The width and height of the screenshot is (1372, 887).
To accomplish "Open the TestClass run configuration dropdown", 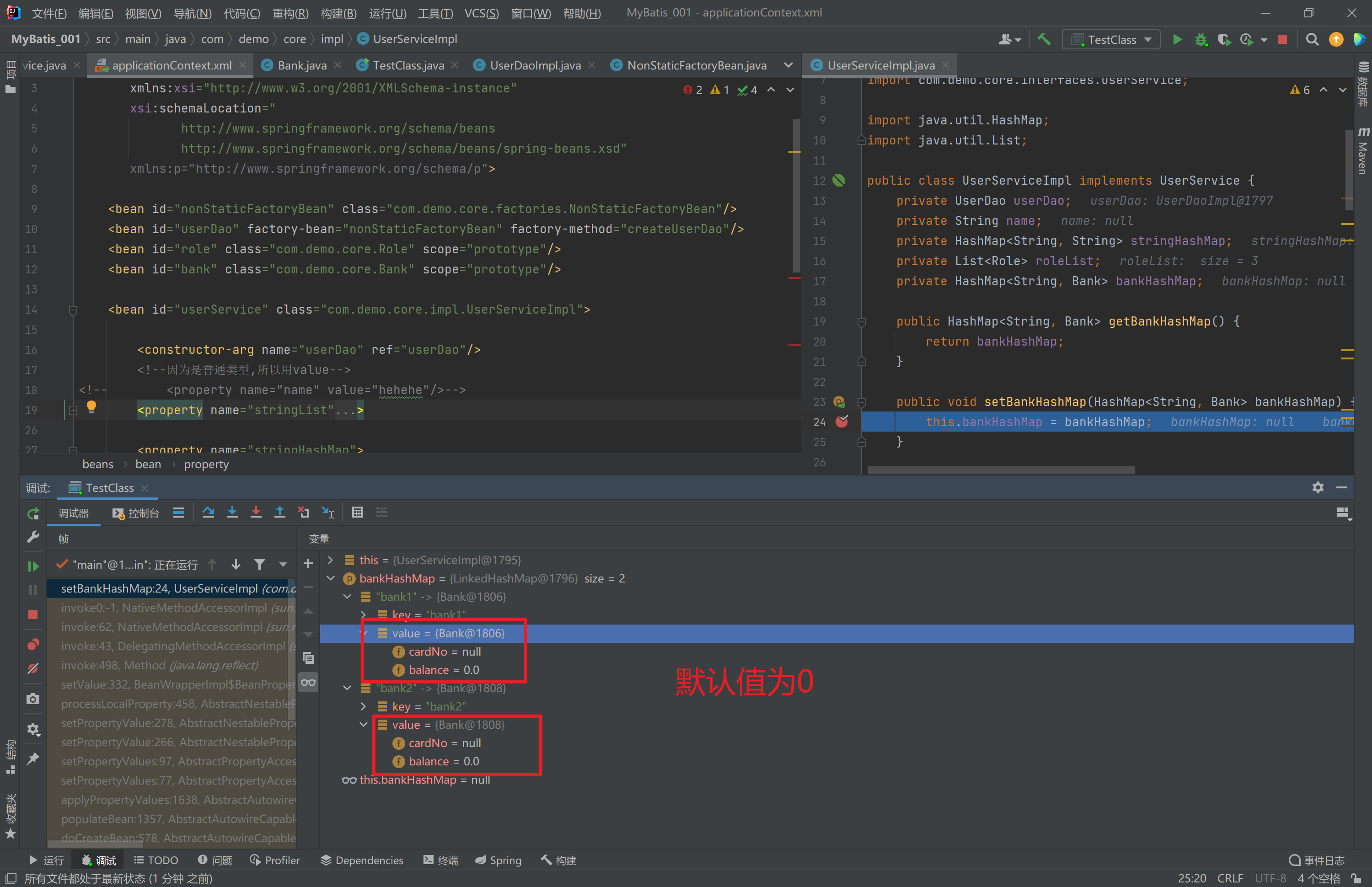I will [x=1111, y=39].
